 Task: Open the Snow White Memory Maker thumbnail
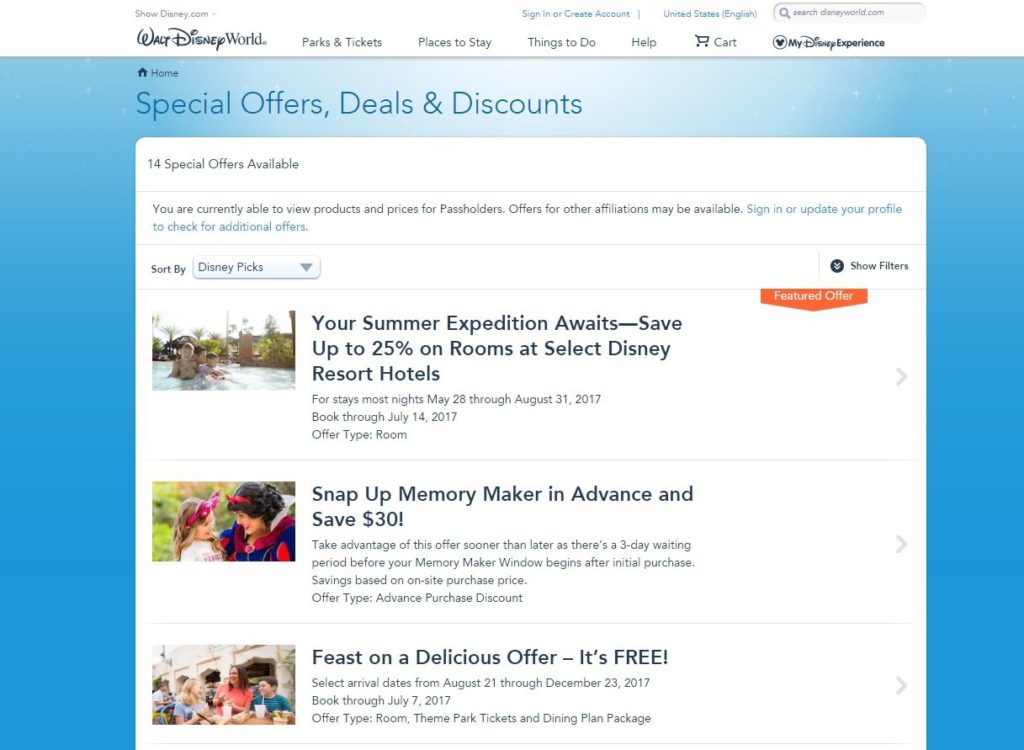click(223, 521)
